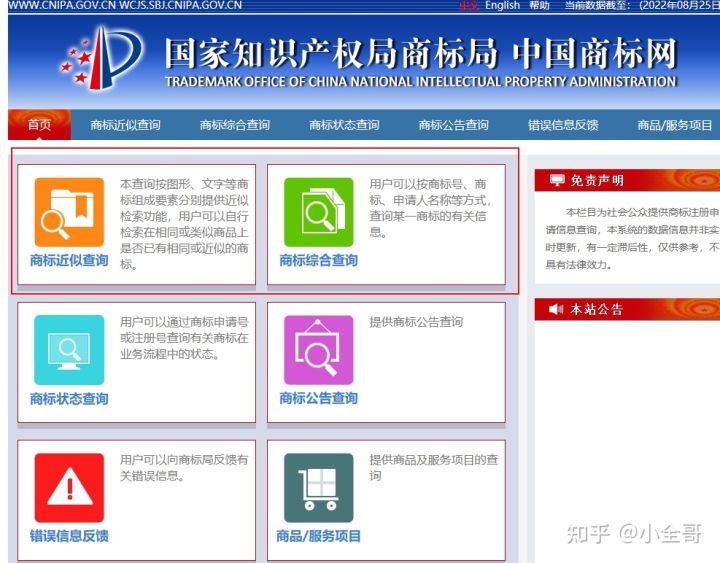Image resolution: width=720 pixels, height=563 pixels.
Task: Switch language via the English link
Action: (x=502, y=5)
